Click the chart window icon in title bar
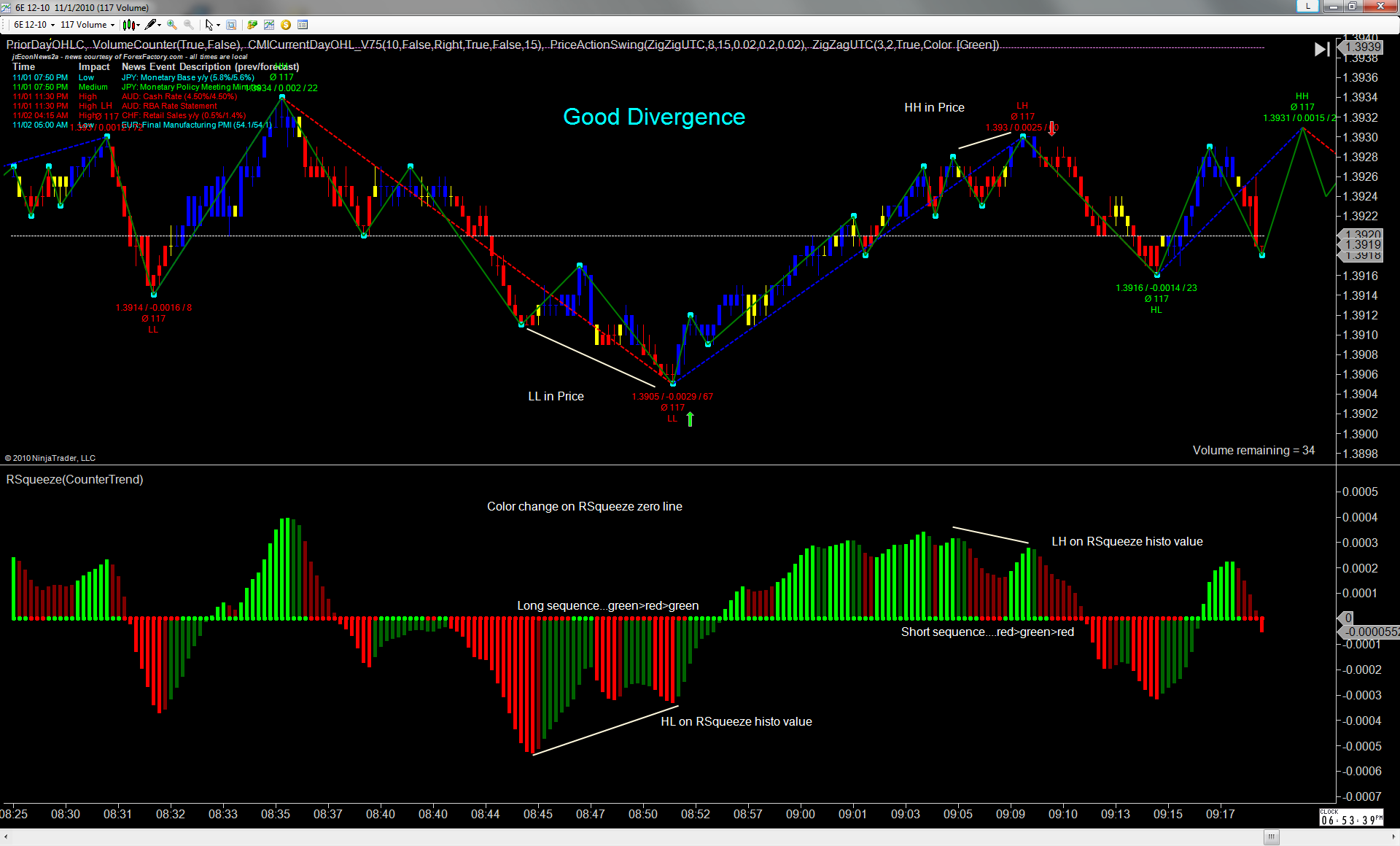The height and width of the screenshot is (846, 1400). 7,7
